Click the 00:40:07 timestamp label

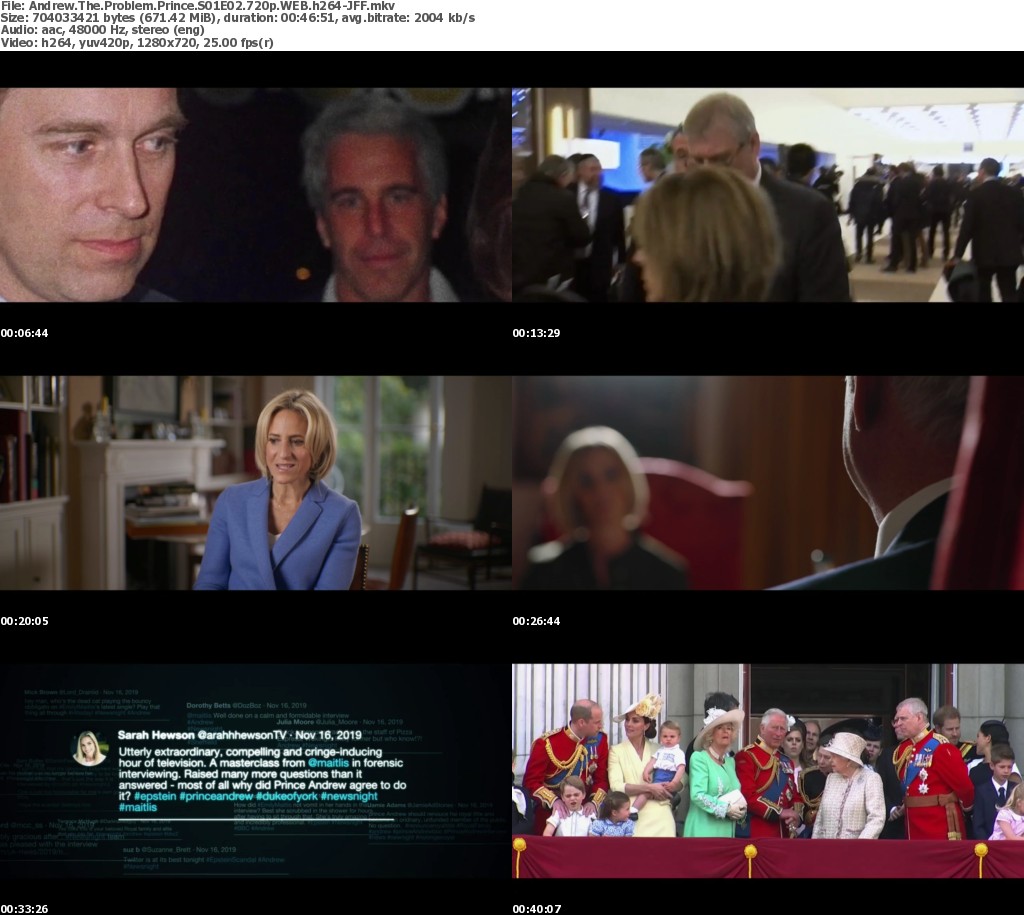click(x=536, y=909)
